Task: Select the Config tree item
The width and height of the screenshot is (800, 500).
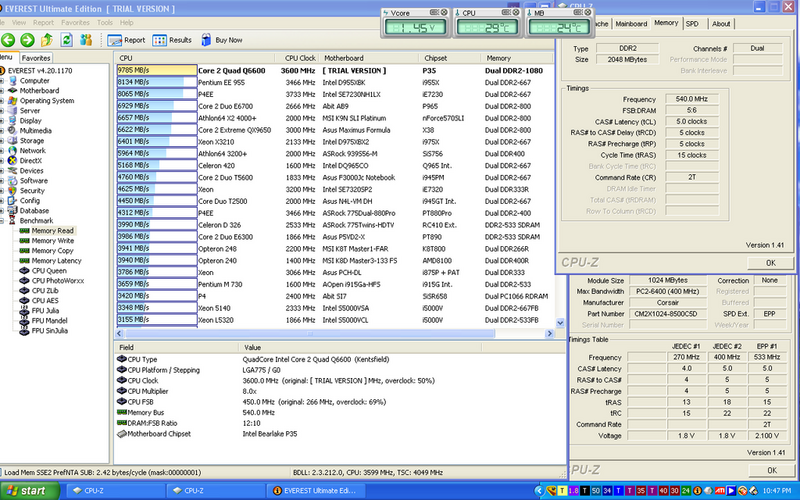Action: [x=30, y=201]
